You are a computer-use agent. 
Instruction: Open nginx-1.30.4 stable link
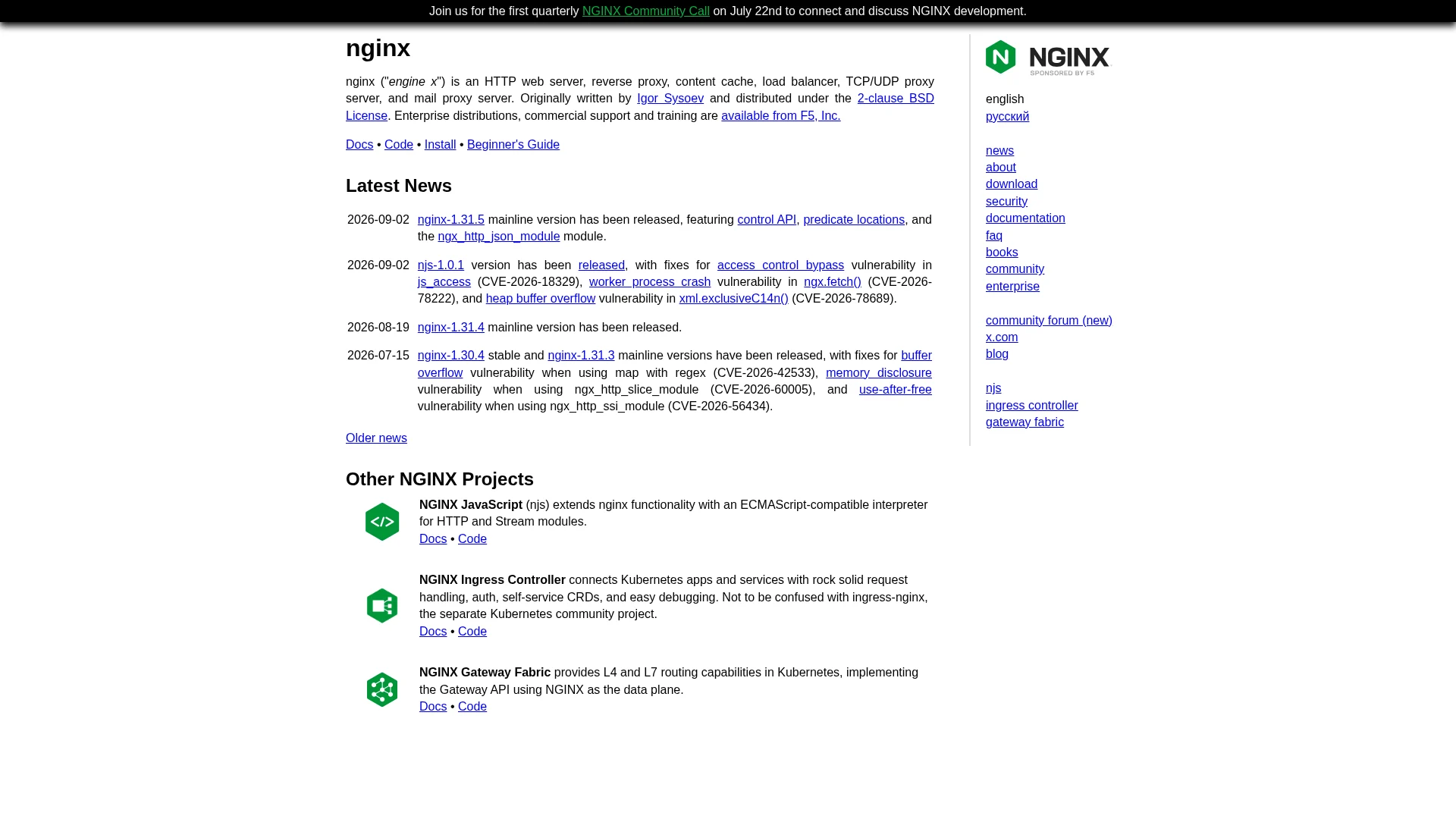pos(451,356)
